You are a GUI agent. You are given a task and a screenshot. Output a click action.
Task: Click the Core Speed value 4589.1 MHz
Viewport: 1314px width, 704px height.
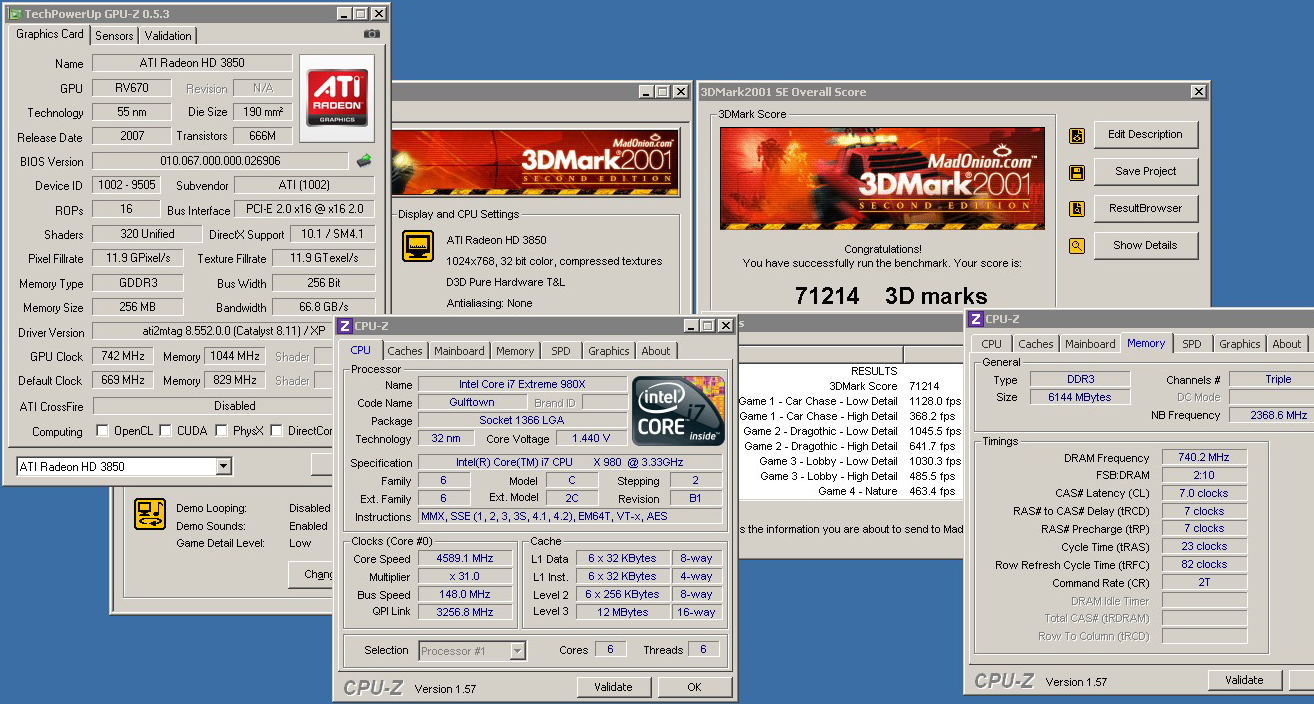(467, 559)
